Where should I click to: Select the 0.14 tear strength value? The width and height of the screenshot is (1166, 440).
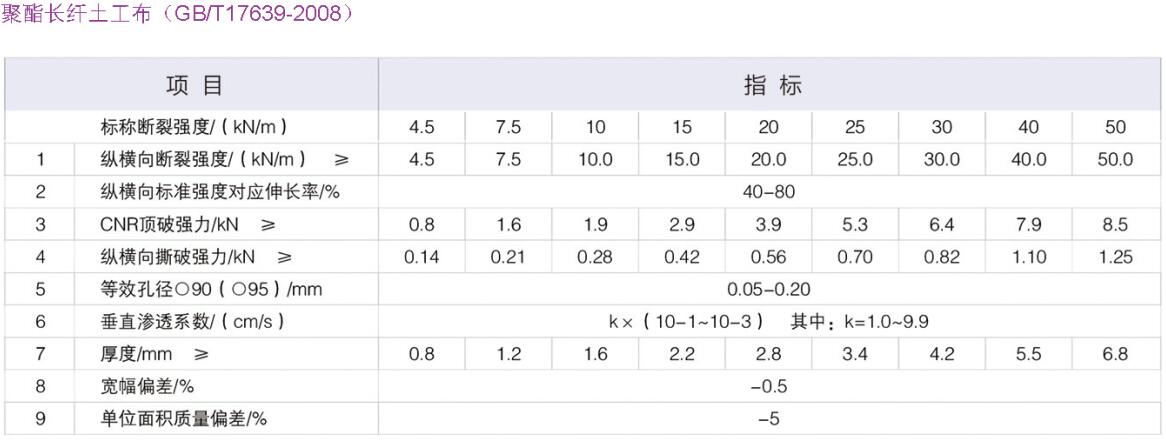click(x=422, y=257)
